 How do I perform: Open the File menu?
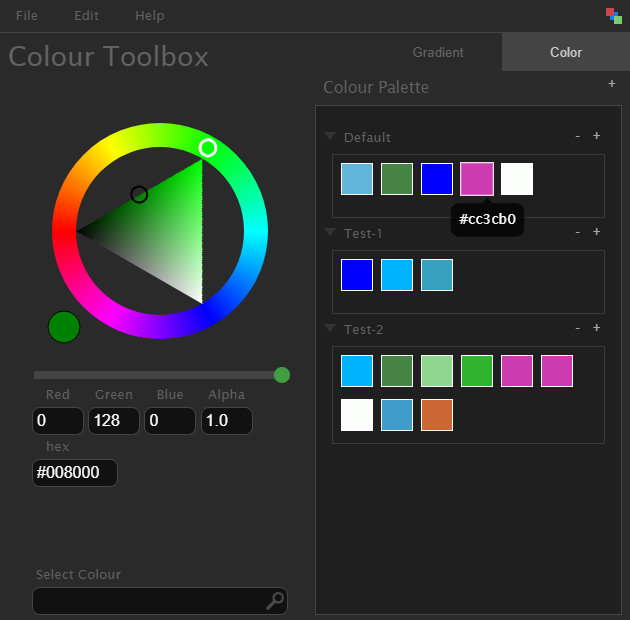[27, 16]
